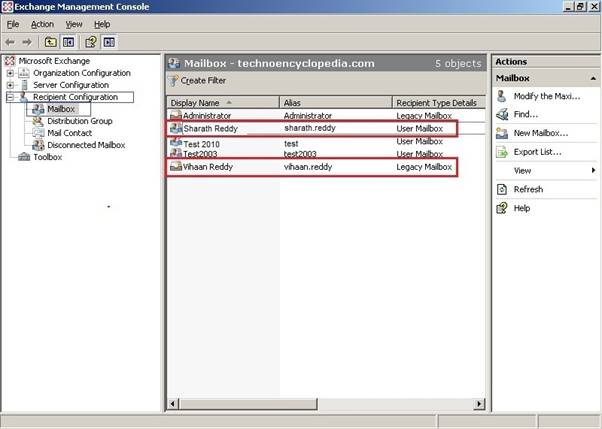The height and width of the screenshot is (429, 602).
Task: Click Refresh in the Actions pane
Action: pyautogui.click(x=527, y=189)
